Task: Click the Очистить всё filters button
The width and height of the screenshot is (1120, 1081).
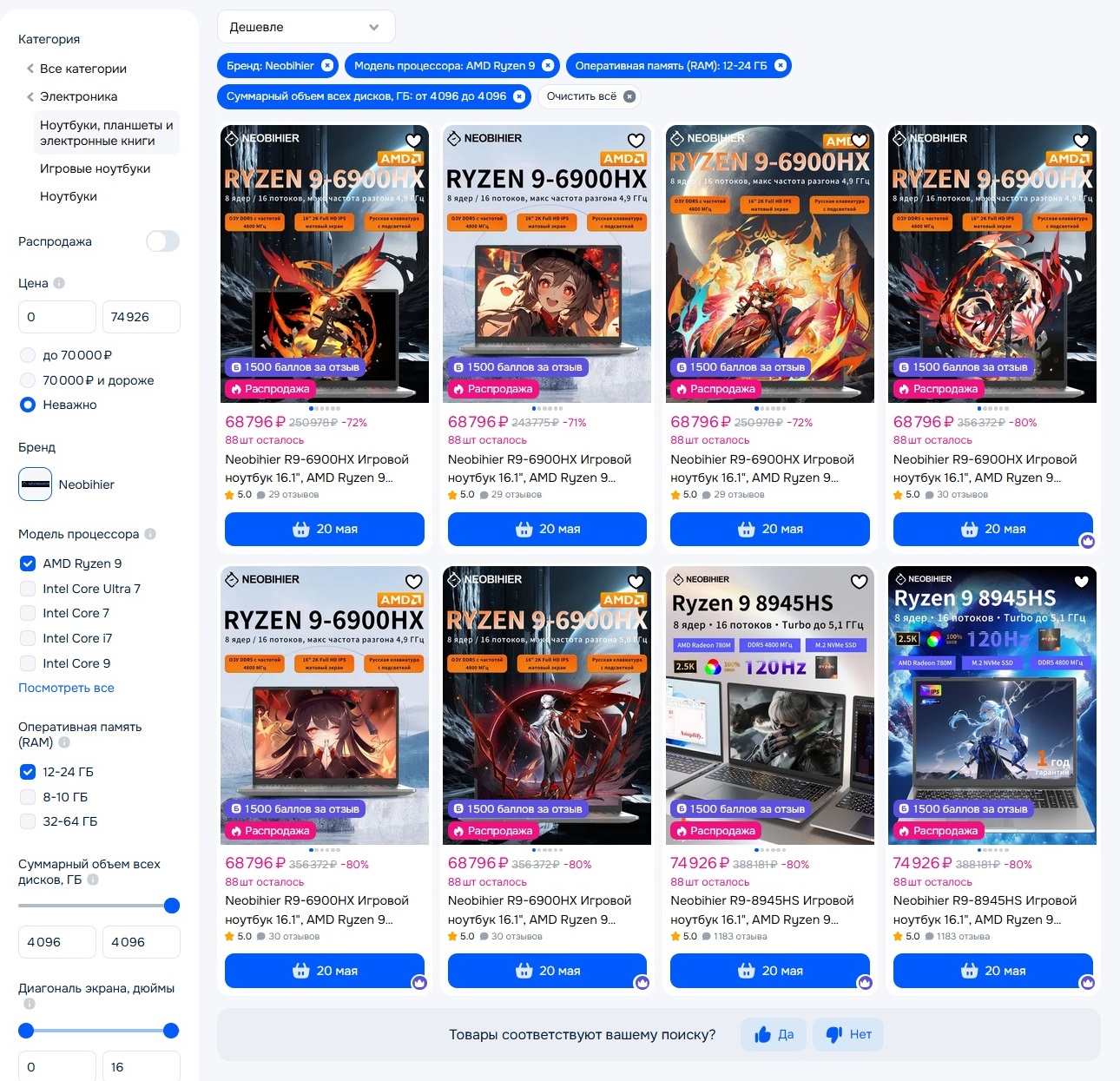Action: (x=590, y=96)
